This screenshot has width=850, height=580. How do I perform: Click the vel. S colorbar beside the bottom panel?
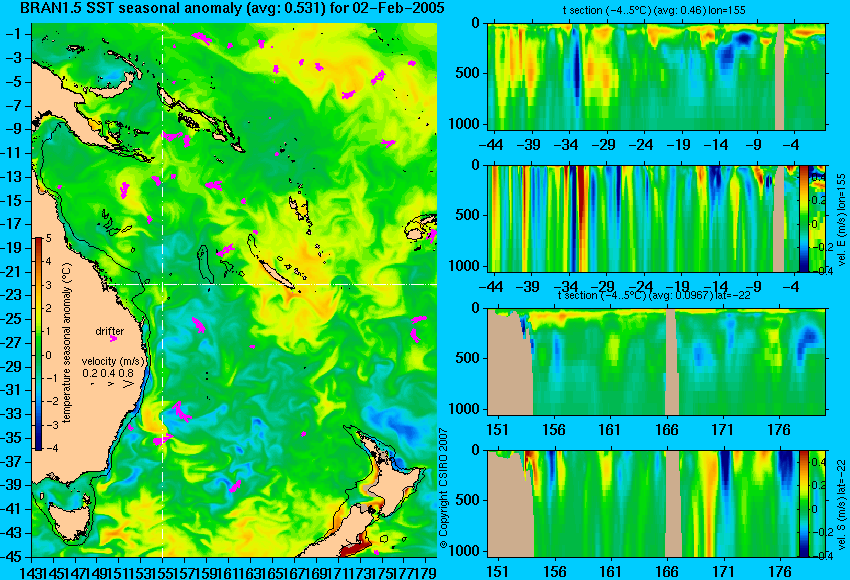[803, 504]
